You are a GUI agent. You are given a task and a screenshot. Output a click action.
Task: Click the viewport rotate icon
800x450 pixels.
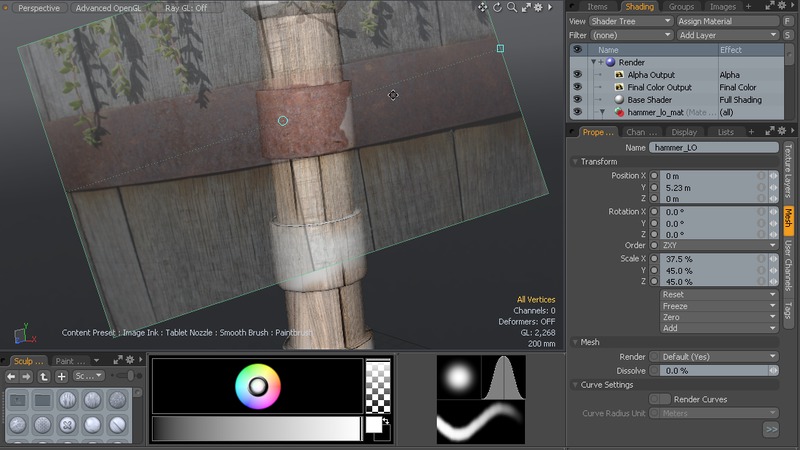point(497,8)
